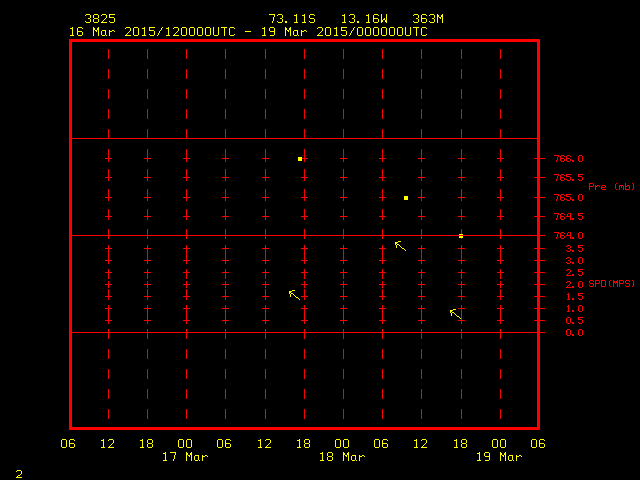
Task: Click the yellow pressure point at 766.0 mb
Action: pos(300,158)
